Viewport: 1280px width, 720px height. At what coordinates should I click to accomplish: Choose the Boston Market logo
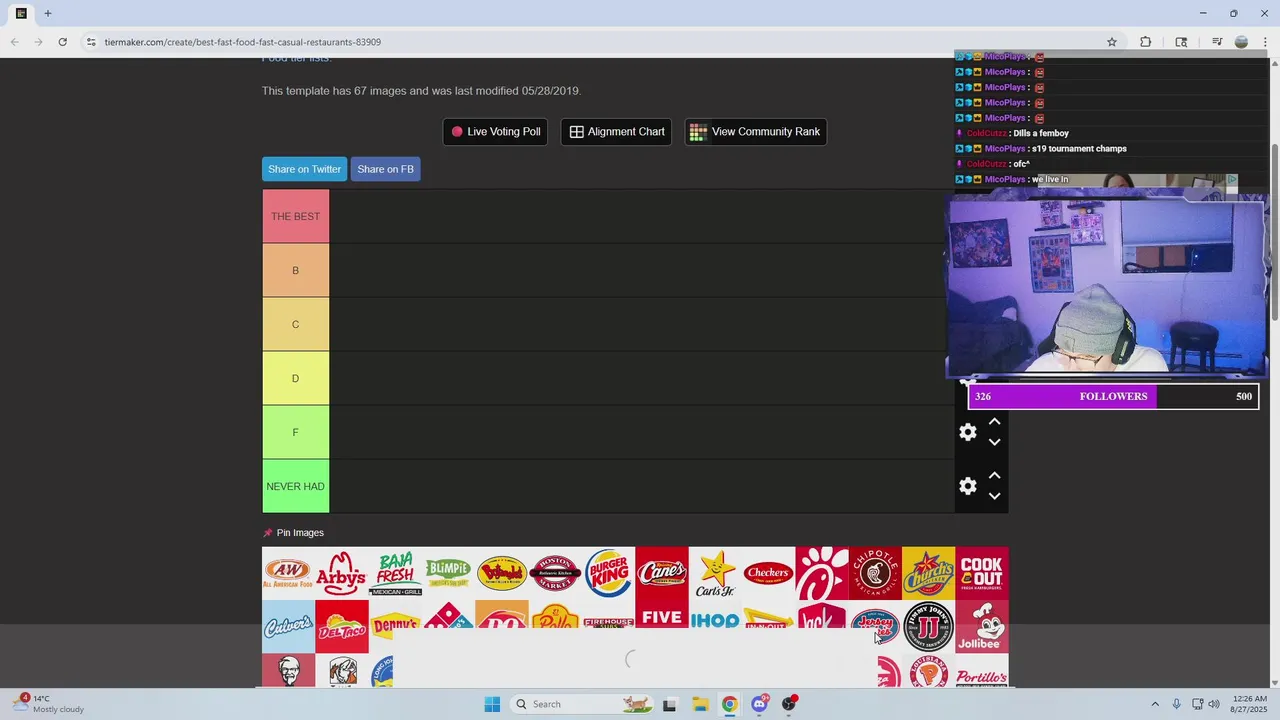(x=555, y=573)
